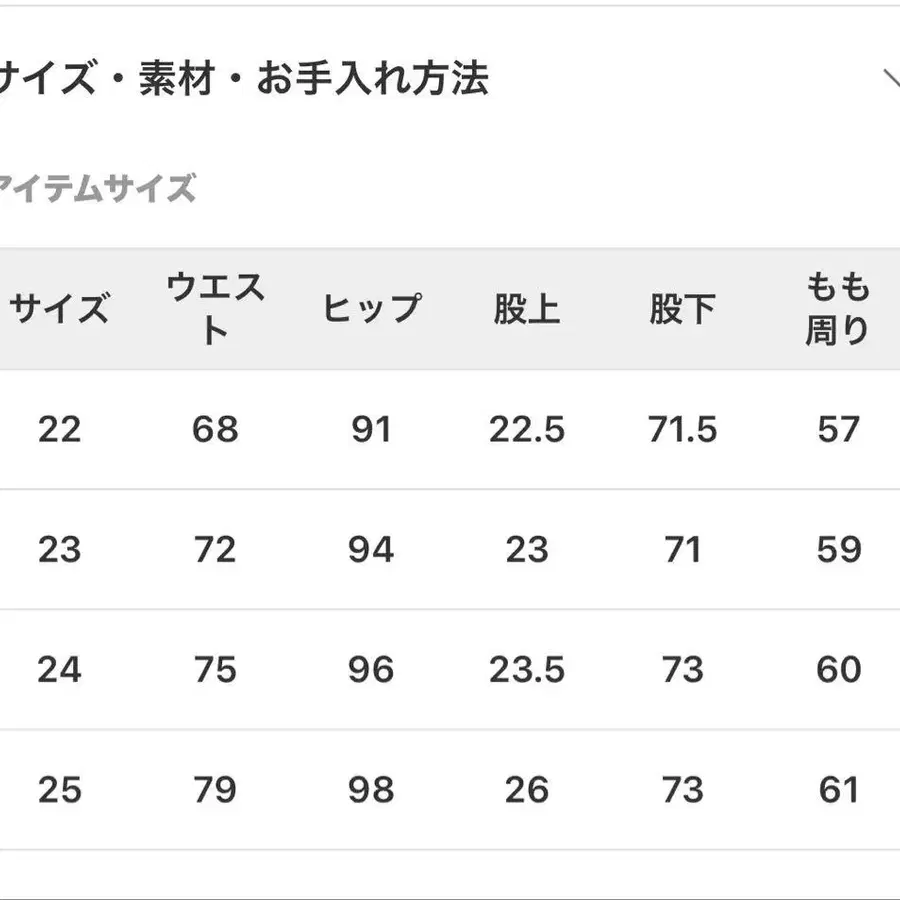Select the もも周り column header

(x=837, y=308)
